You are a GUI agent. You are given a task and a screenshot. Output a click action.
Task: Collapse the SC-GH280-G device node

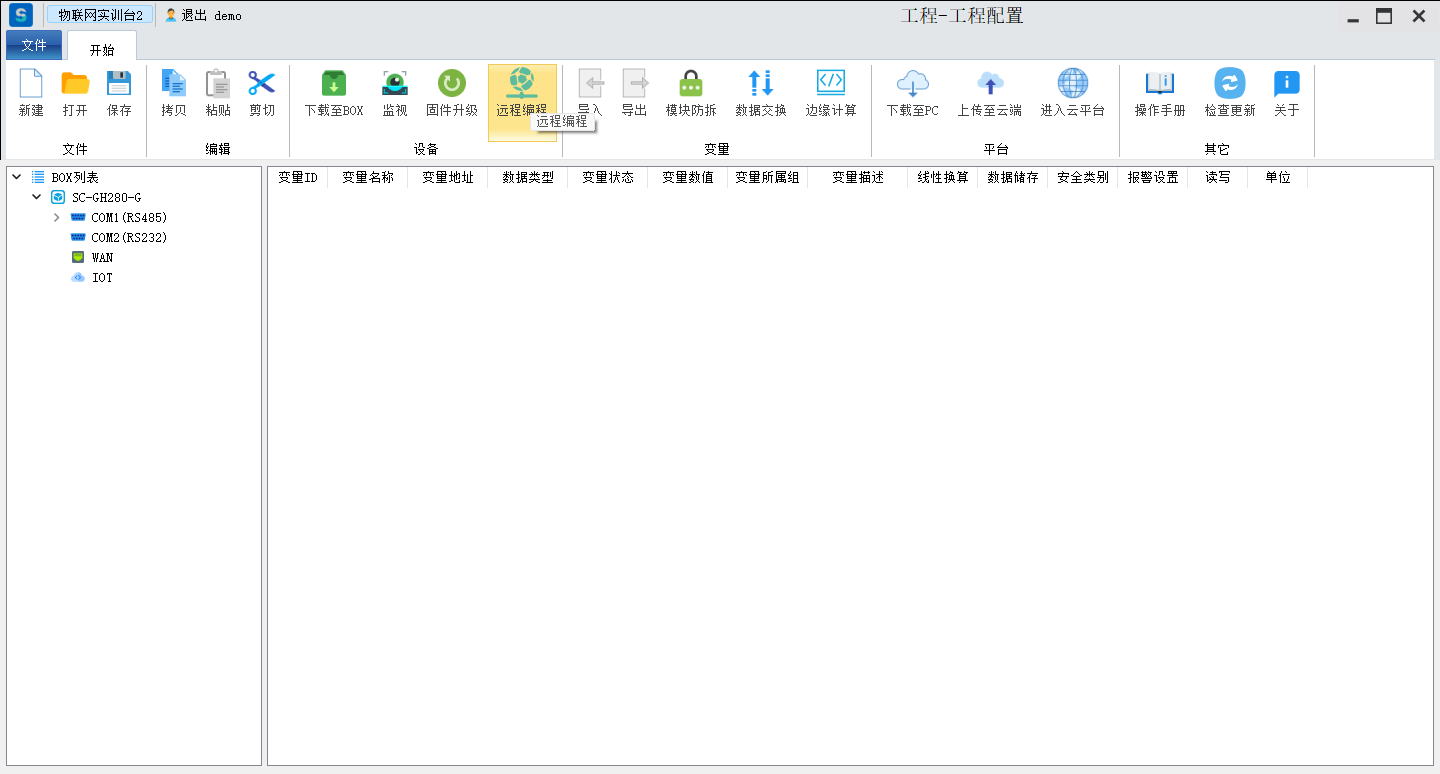37,197
